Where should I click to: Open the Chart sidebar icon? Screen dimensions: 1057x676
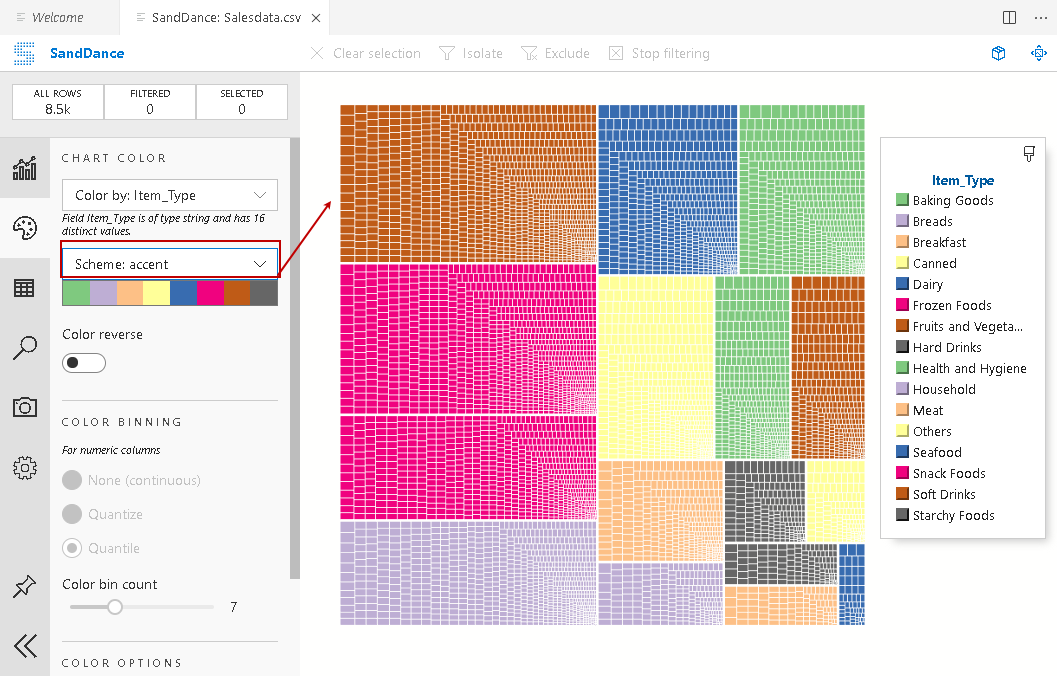[25, 168]
